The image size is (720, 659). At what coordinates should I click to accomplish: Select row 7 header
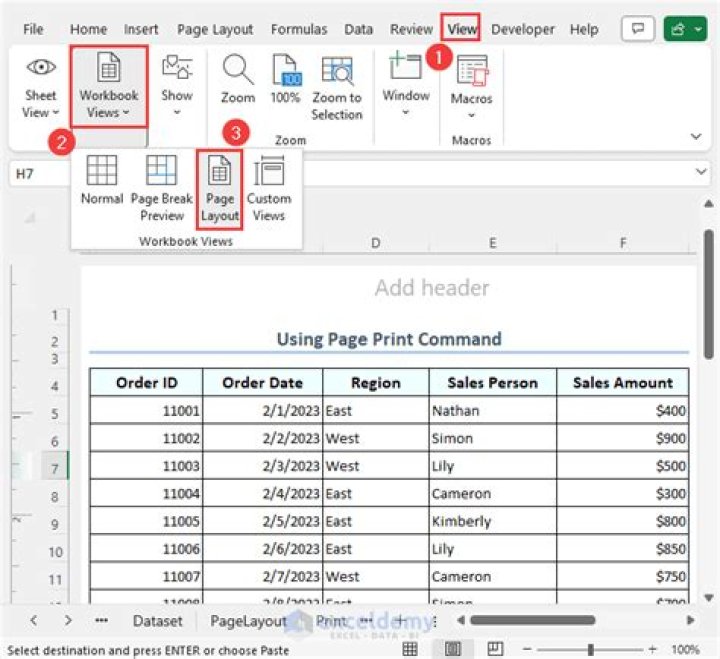(x=55, y=468)
